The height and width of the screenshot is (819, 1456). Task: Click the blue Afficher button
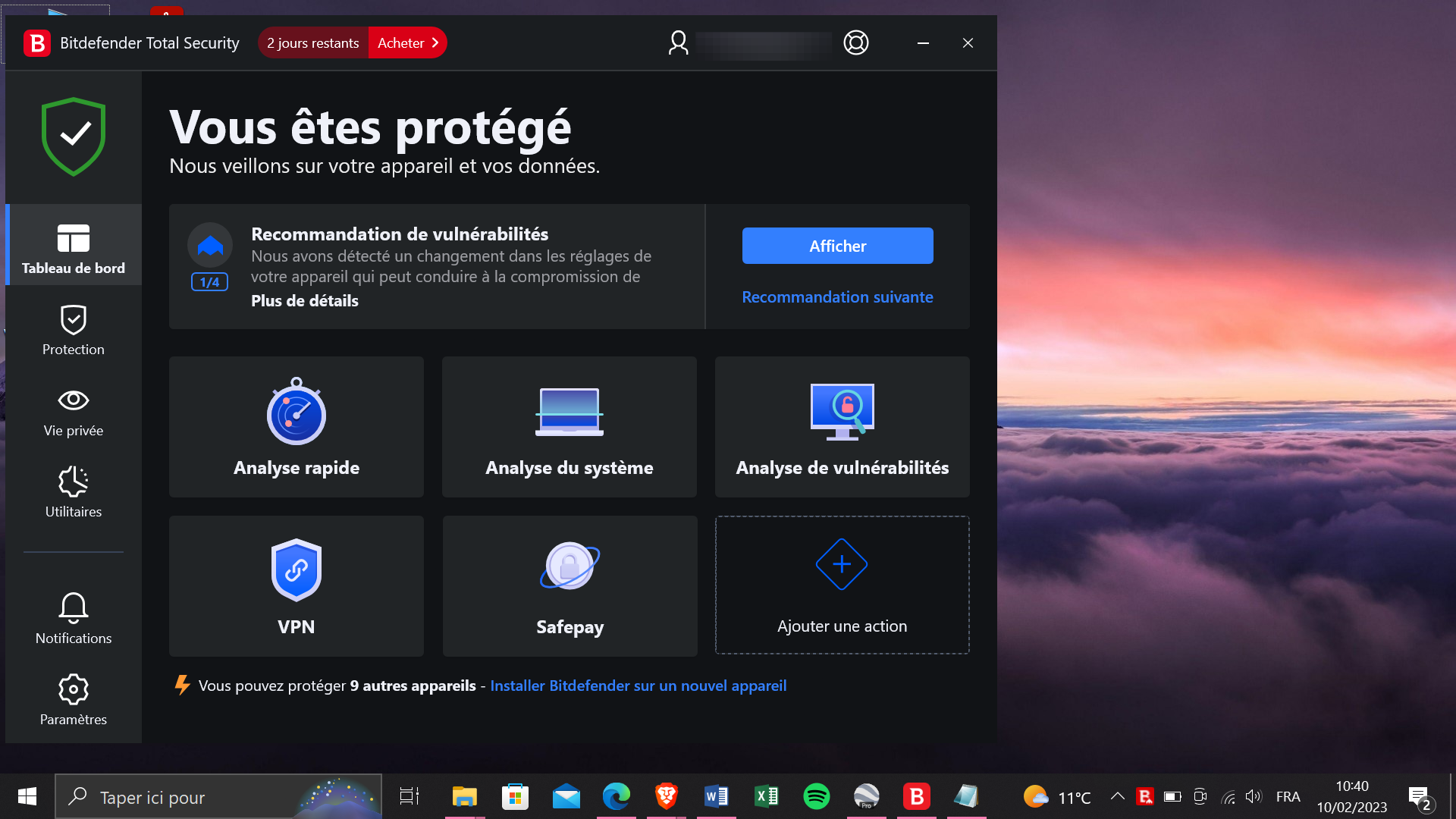coord(837,246)
